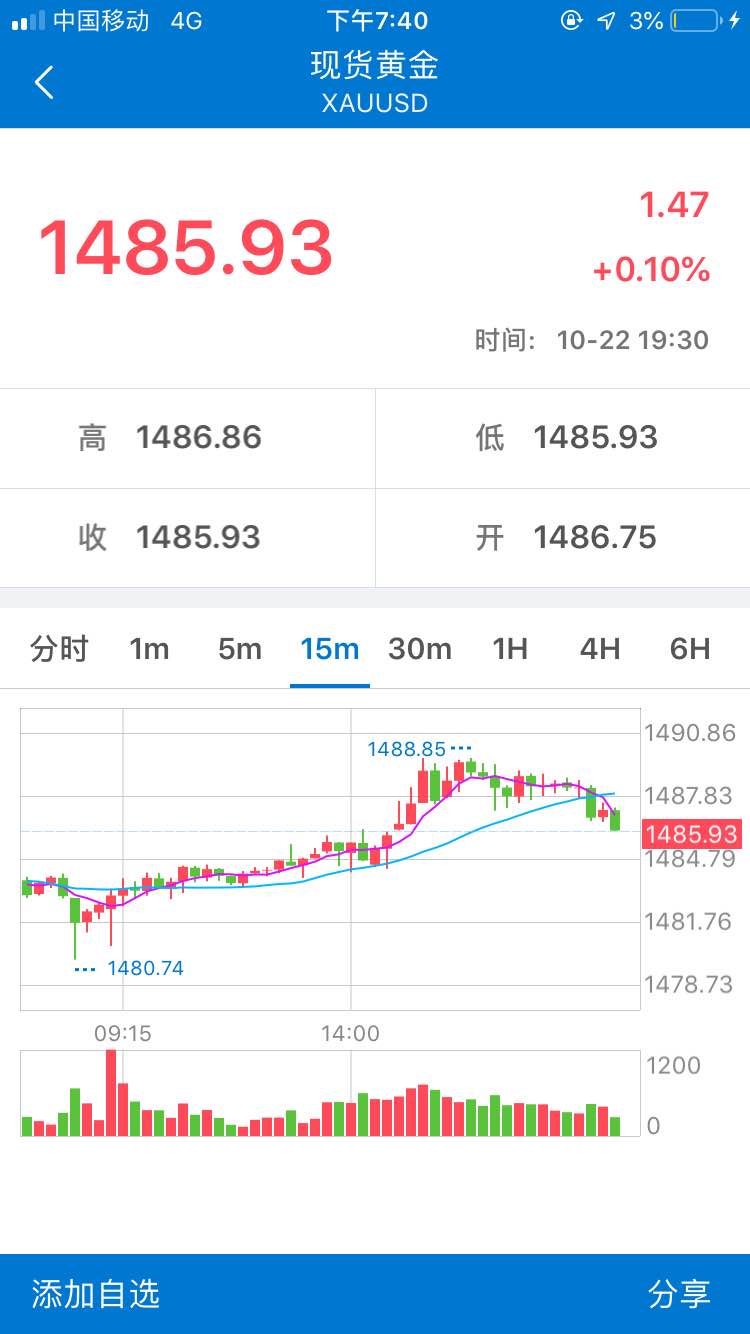
Task: Open the 1H chart interval
Action: (x=510, y=649)
